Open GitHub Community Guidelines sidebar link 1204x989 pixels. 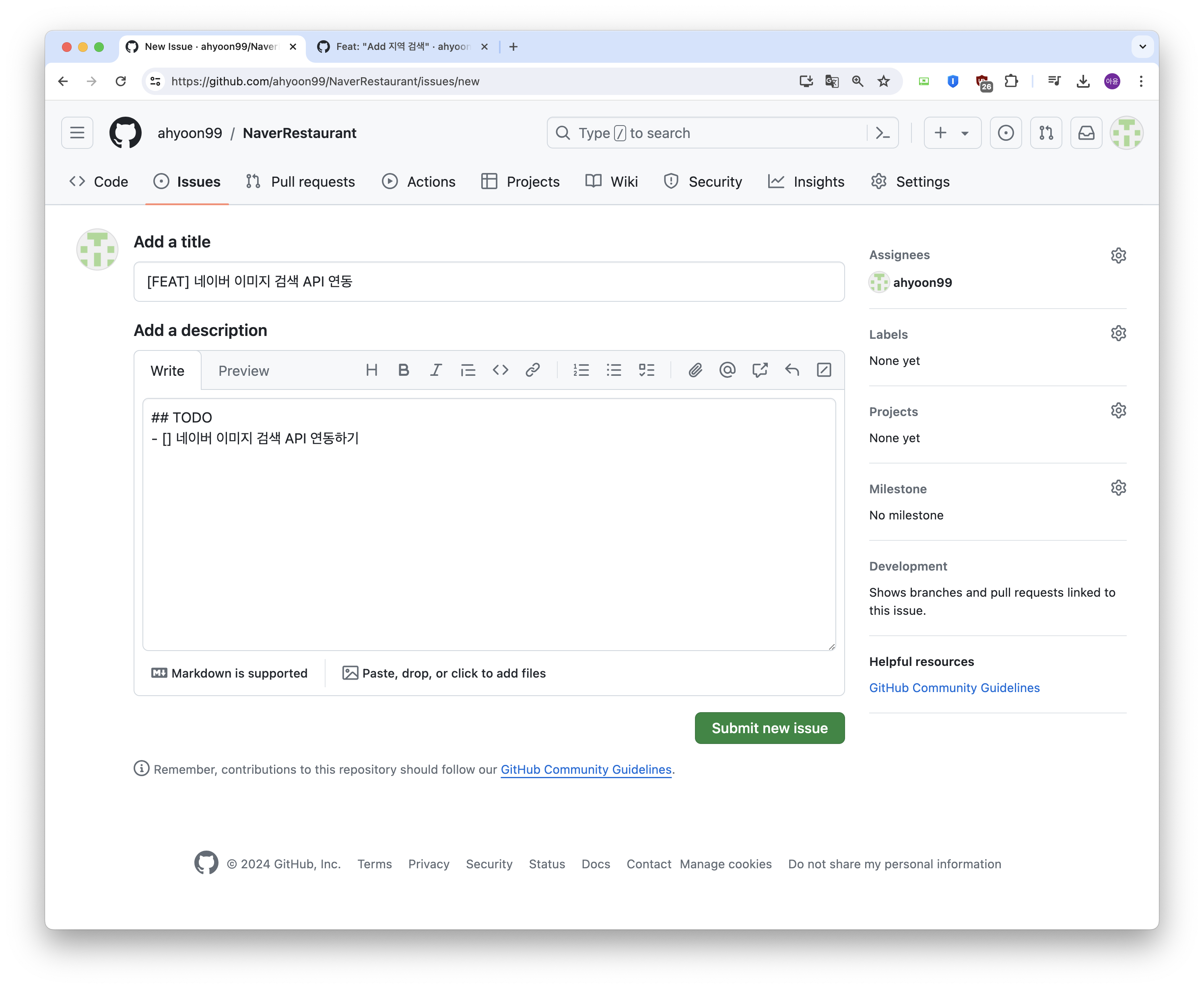(954, 688)
